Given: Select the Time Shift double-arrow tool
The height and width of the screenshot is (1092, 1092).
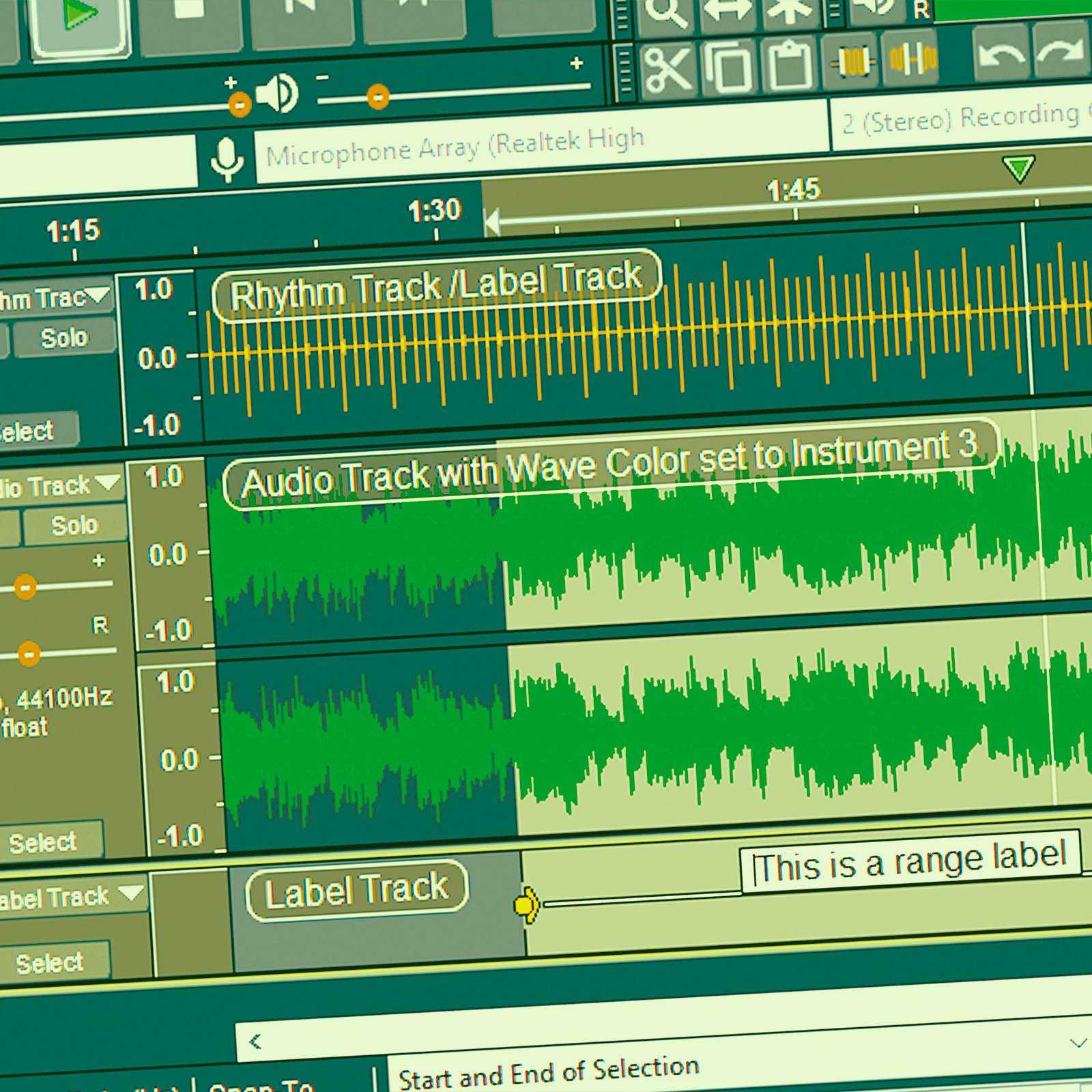Looking at the screenshot, I should [728, 12].
